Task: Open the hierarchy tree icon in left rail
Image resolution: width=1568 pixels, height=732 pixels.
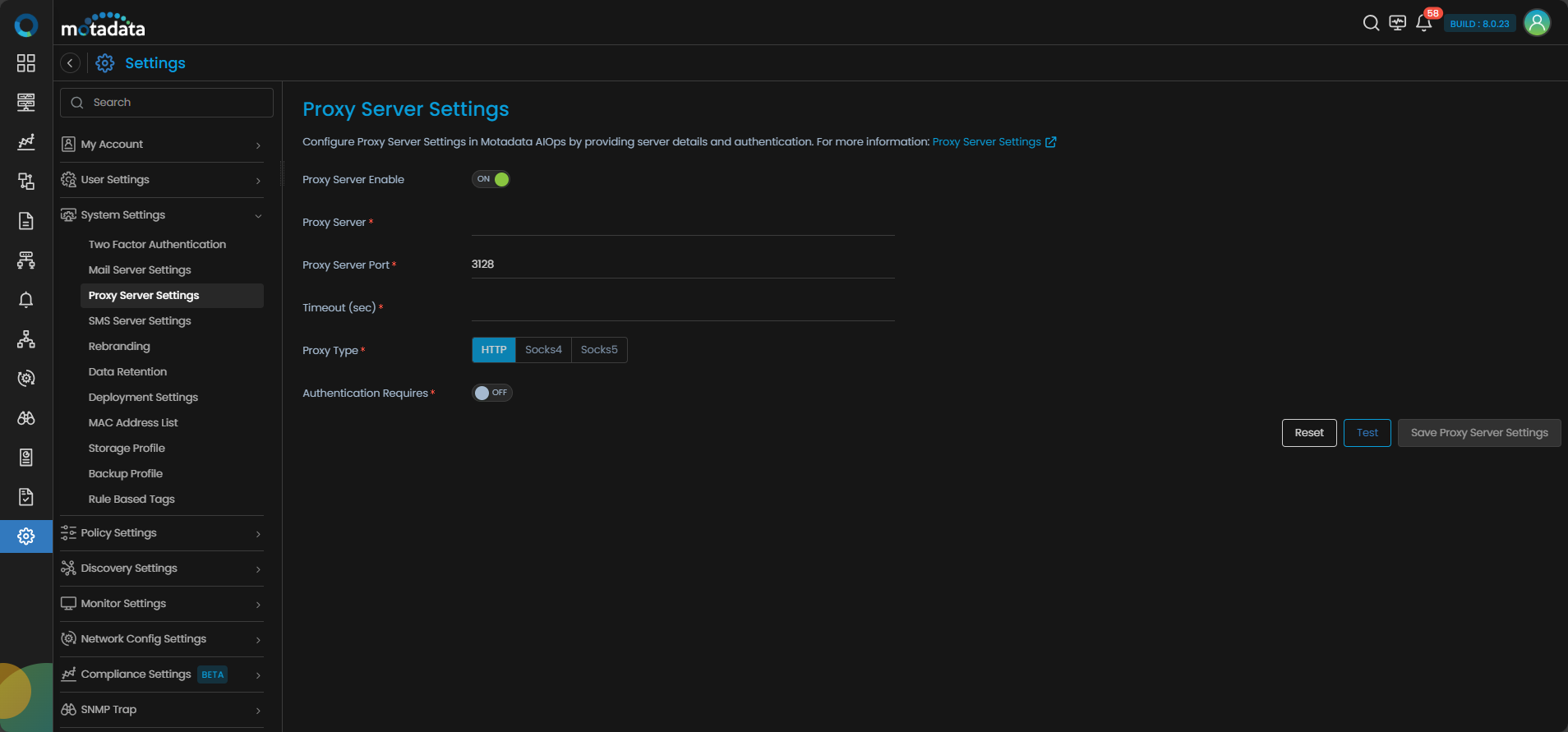Action: coord(26,339)
